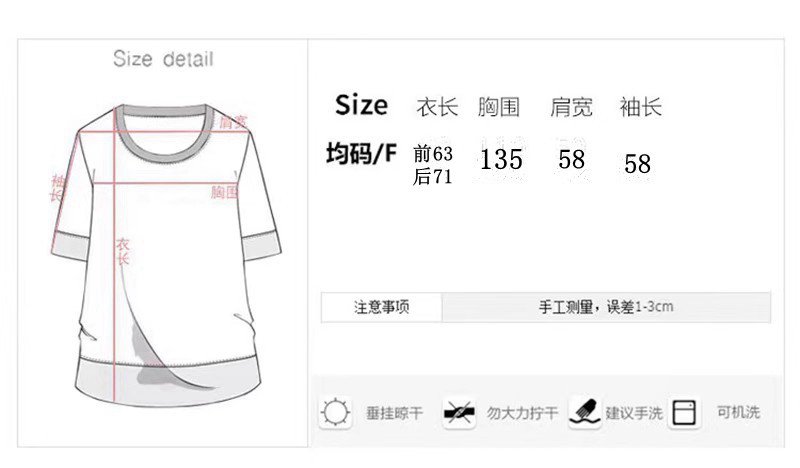Click the 135 bust measurement value
This screenshot has width=800, height=468.
[501, 159]
